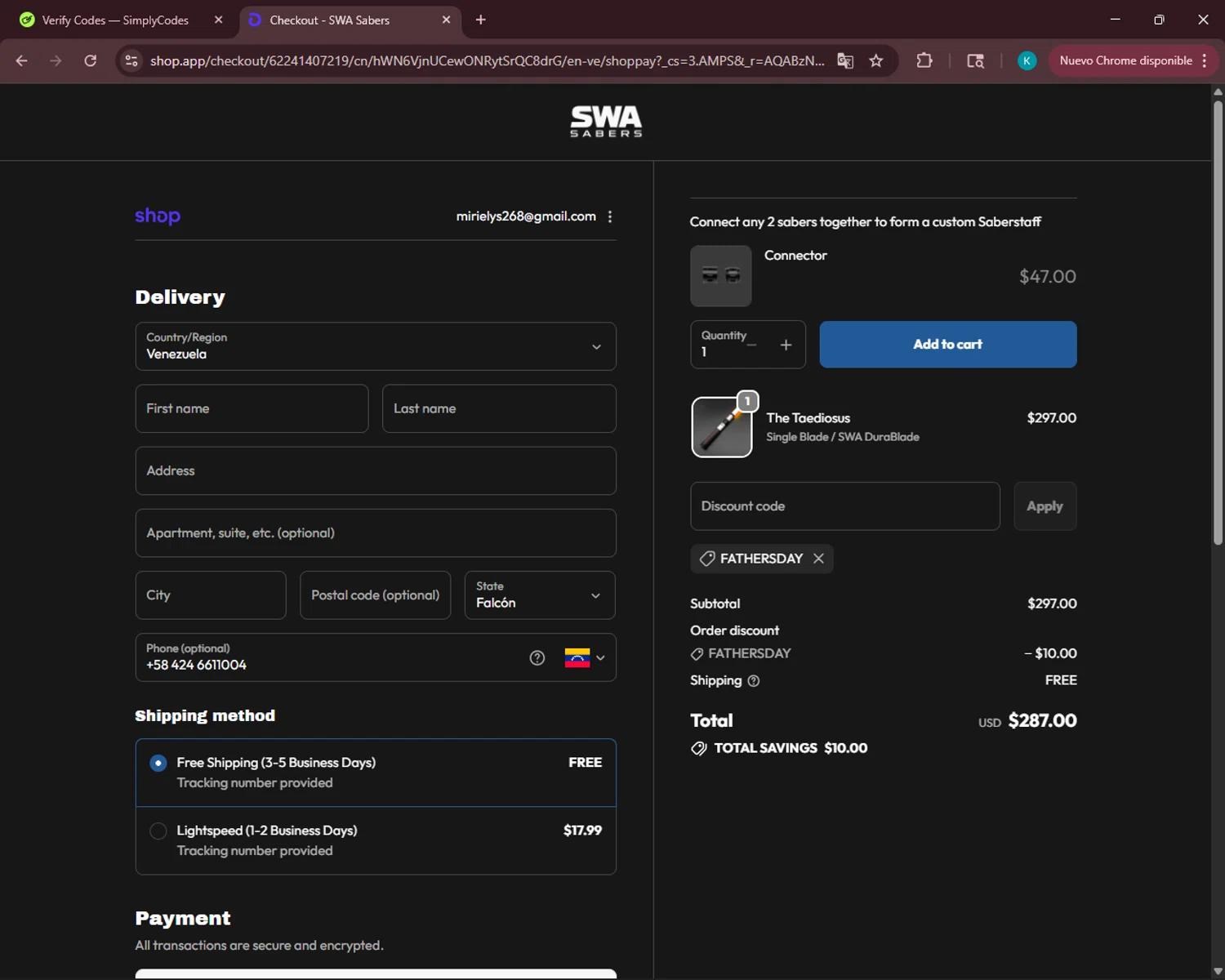Viewport: 1225px width, 980px height.
Task: Click the Apply discount button
Action: [x=1045, y=506]
